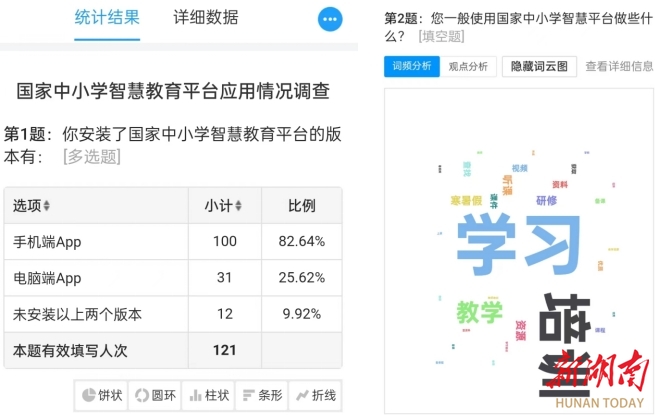Click the subtotal value 31
655x415 pixels.
point(225,278)
